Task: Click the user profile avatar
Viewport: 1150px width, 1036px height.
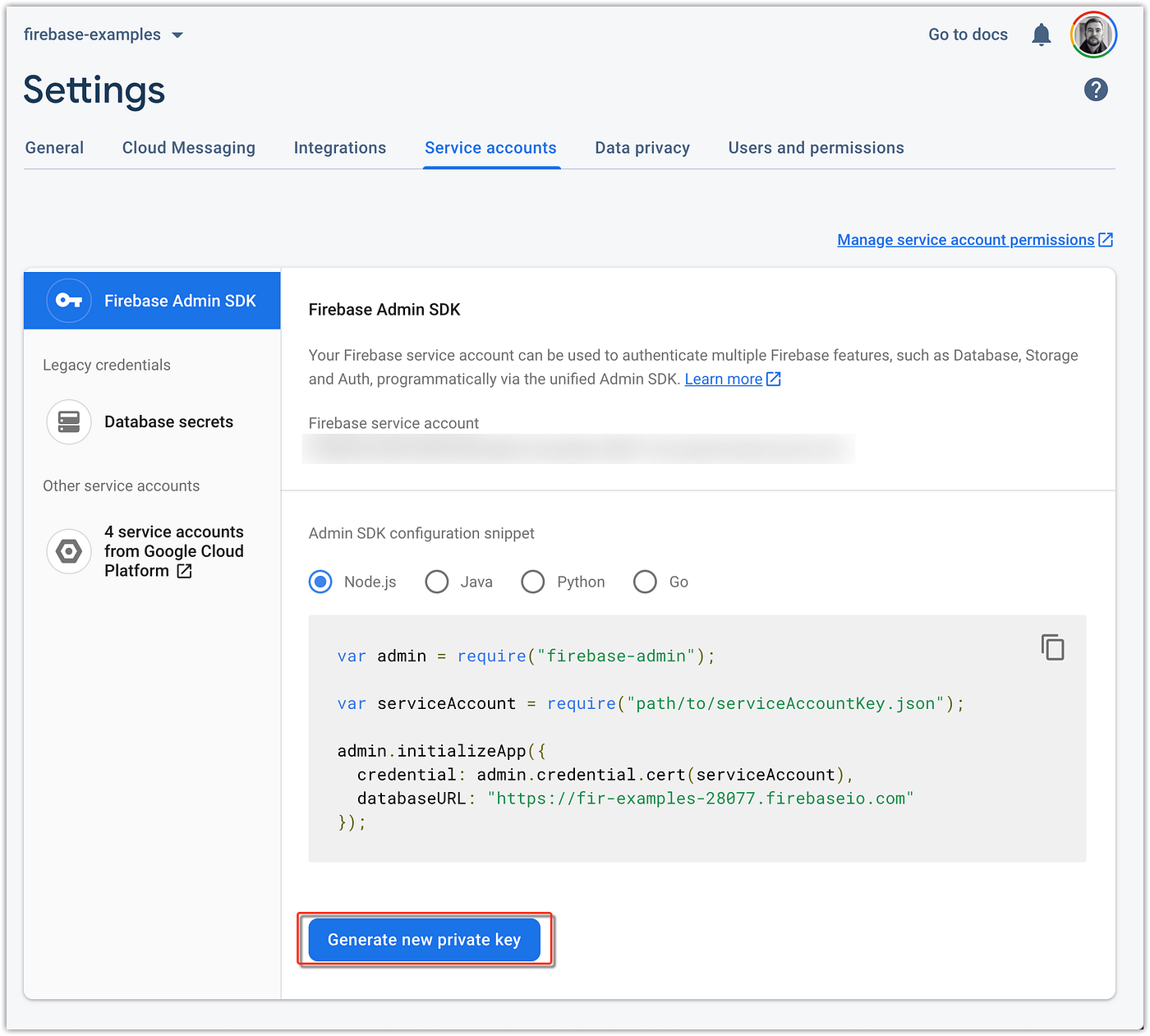Action: (1093, 35)
